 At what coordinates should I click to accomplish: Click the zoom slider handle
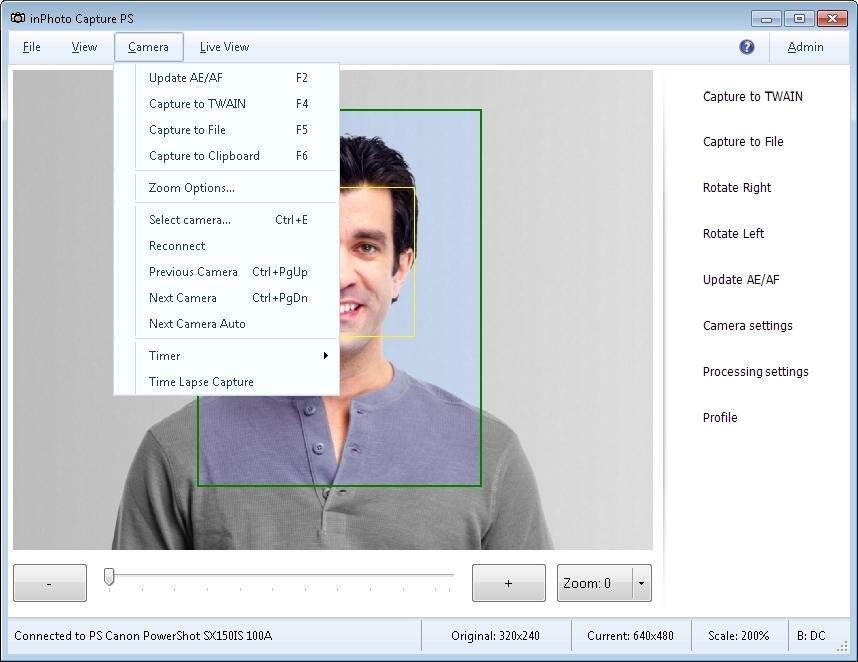109,577
